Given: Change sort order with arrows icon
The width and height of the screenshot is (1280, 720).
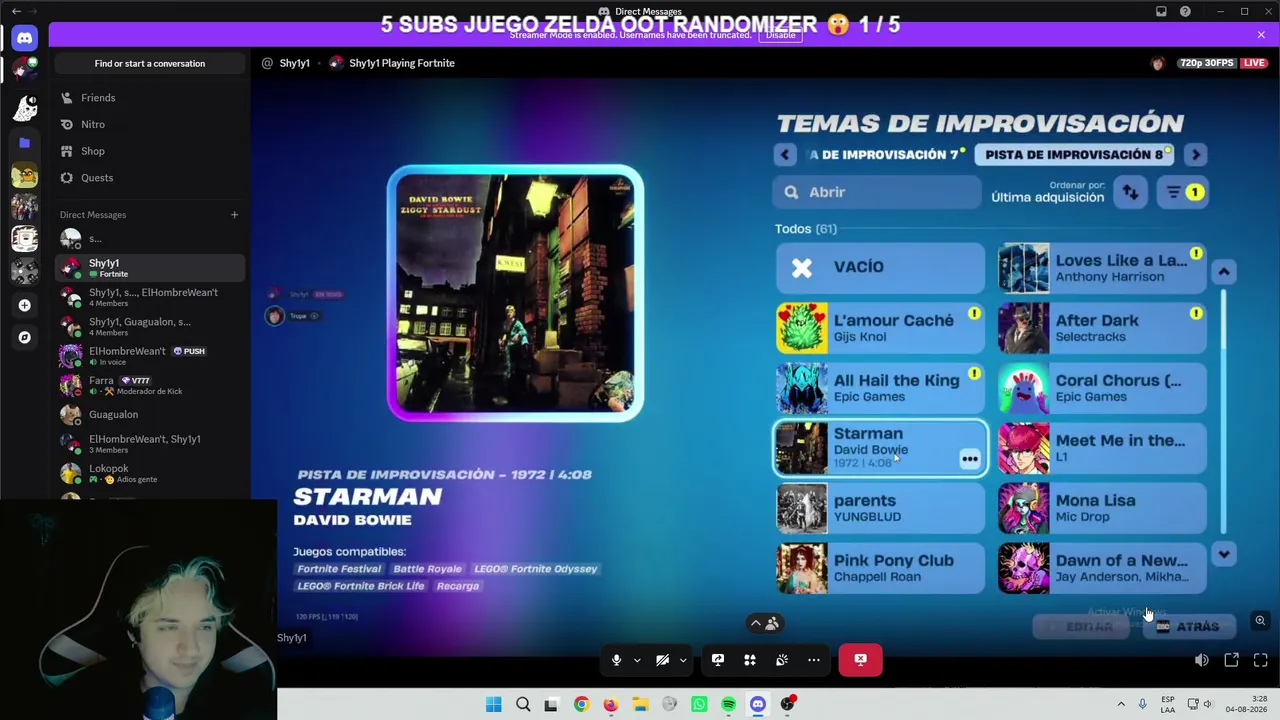Looking at the screenshot, I should (1131, 192).
